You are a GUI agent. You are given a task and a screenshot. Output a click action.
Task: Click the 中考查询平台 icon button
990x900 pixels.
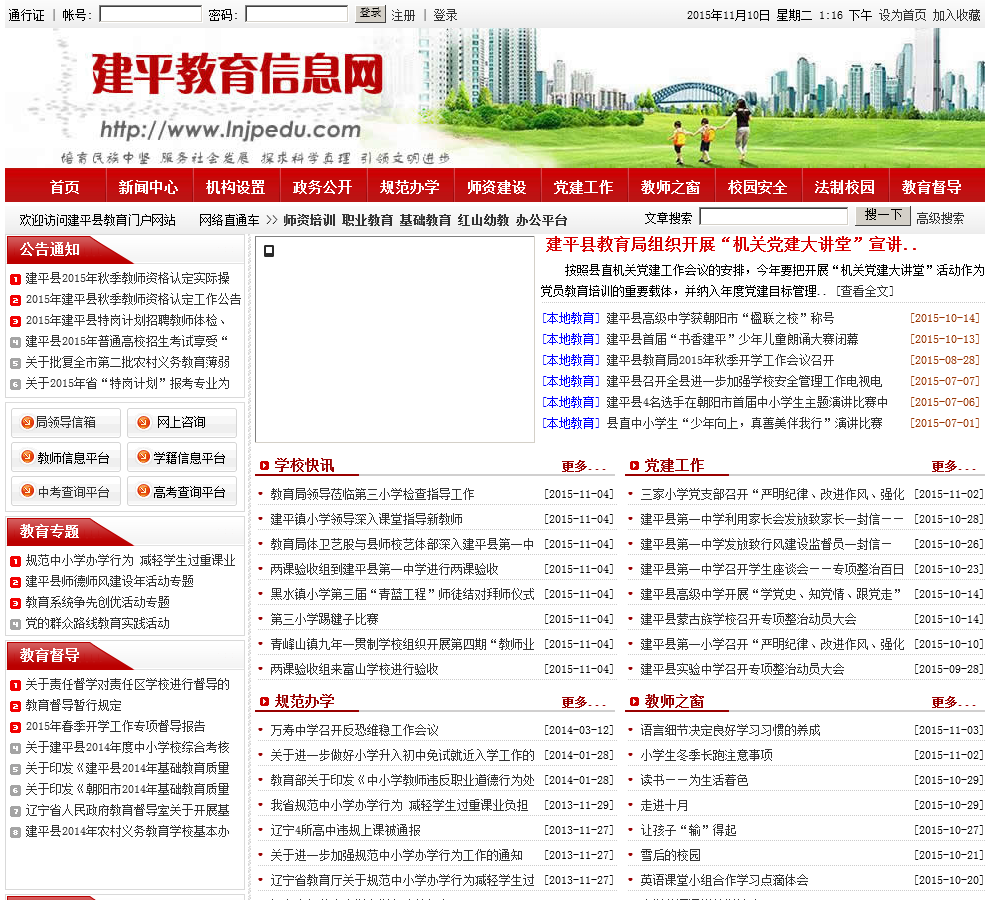tap(66, 491)
